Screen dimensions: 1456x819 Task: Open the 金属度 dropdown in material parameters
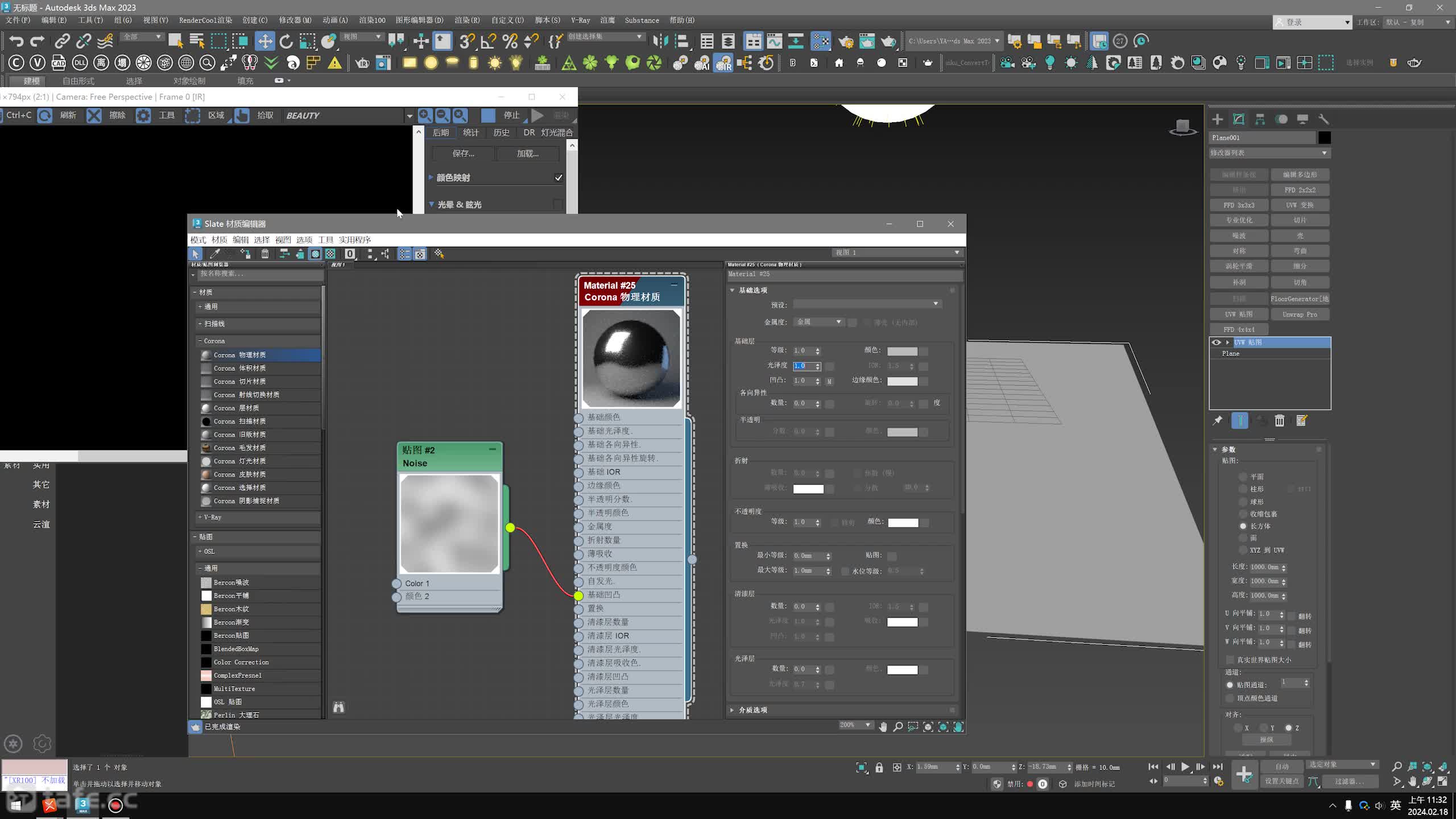tap(818, 322)
